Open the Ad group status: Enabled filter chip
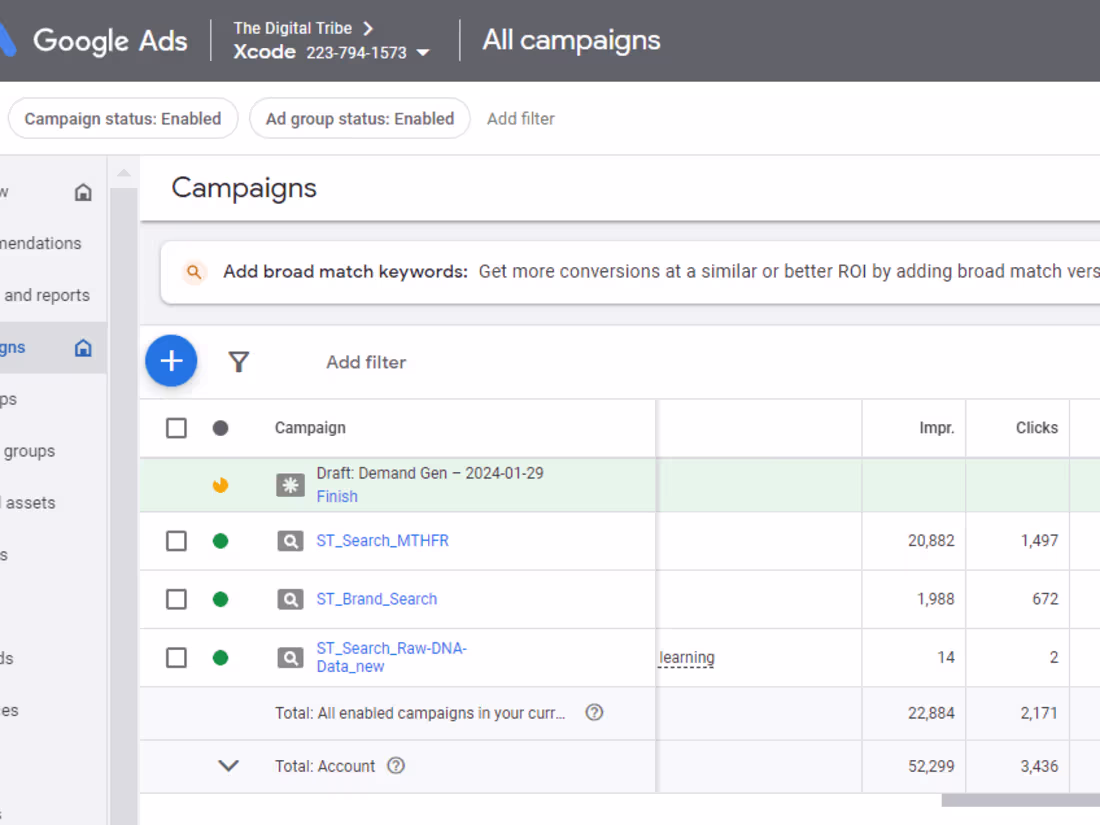The image size is (1100, 825). point(360,119)
